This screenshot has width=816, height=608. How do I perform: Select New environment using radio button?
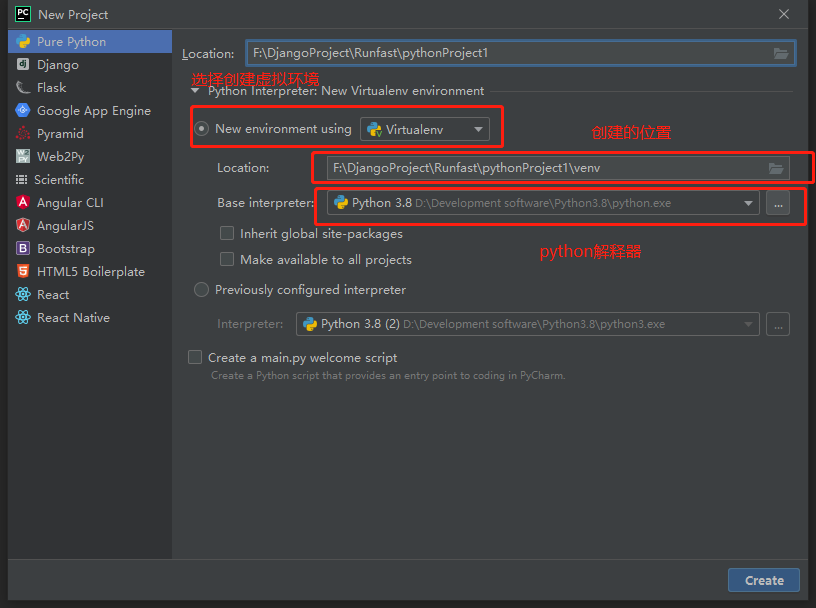[x=201, y=128]
